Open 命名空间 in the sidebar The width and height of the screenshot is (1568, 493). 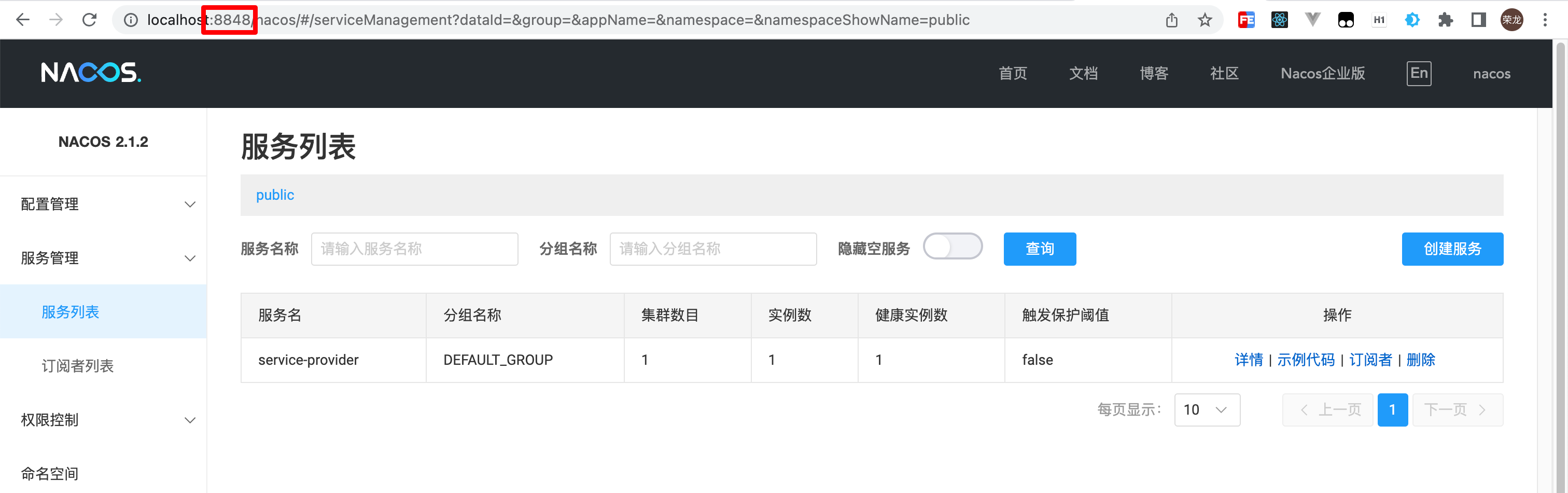[x=49, y=473]
